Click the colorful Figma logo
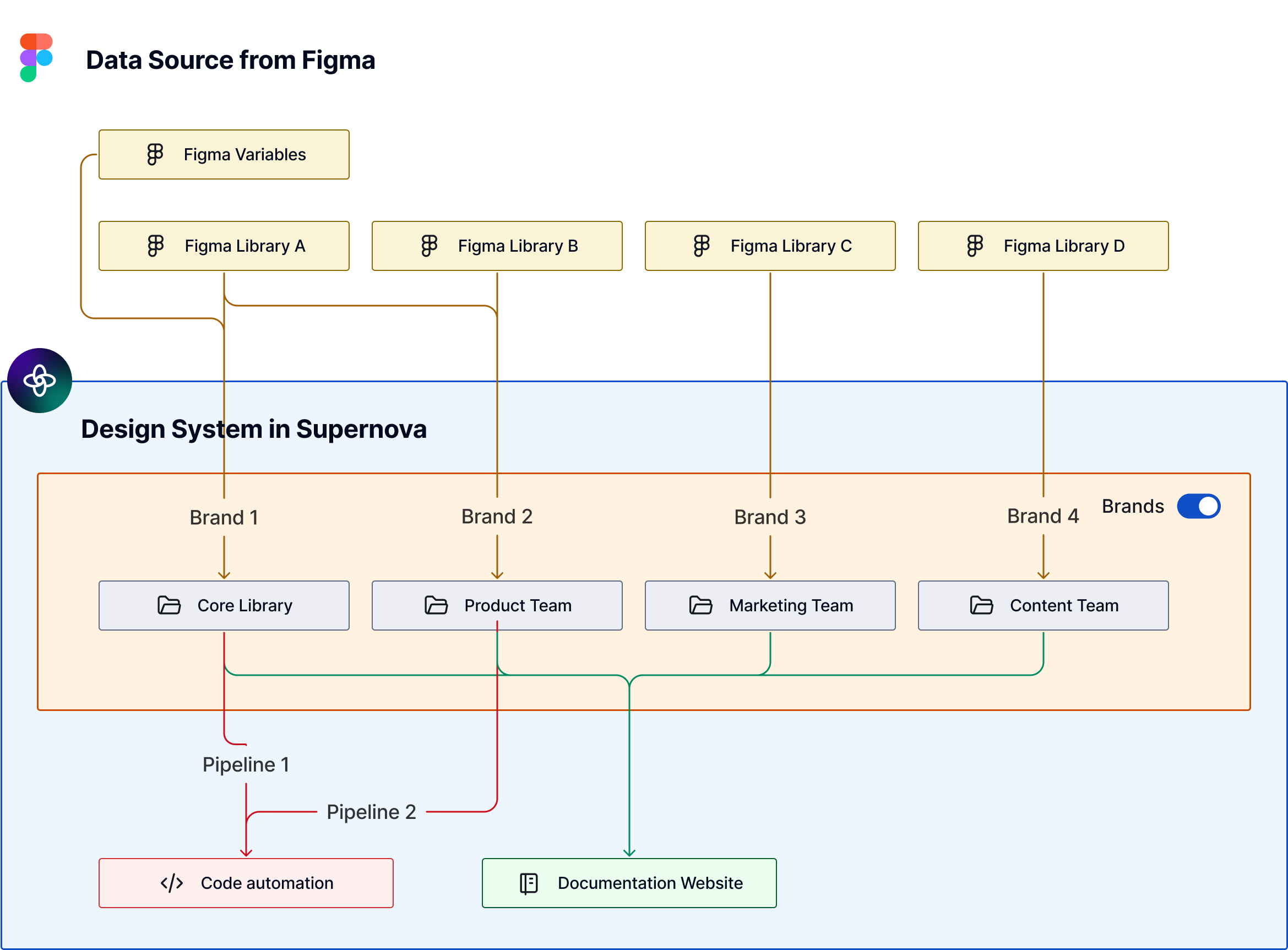Viewport: 1288px width, 950px height. (36, 57)
